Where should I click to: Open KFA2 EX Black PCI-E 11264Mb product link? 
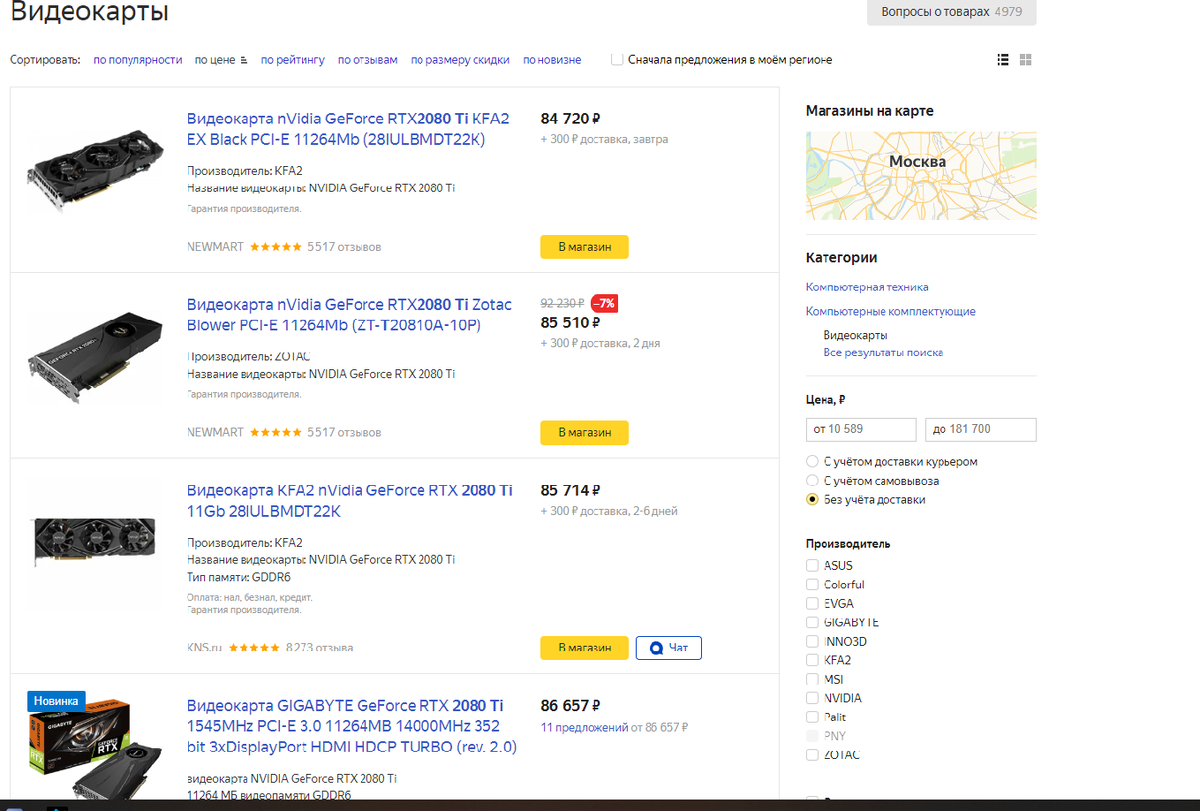click(x=348, y=129)
